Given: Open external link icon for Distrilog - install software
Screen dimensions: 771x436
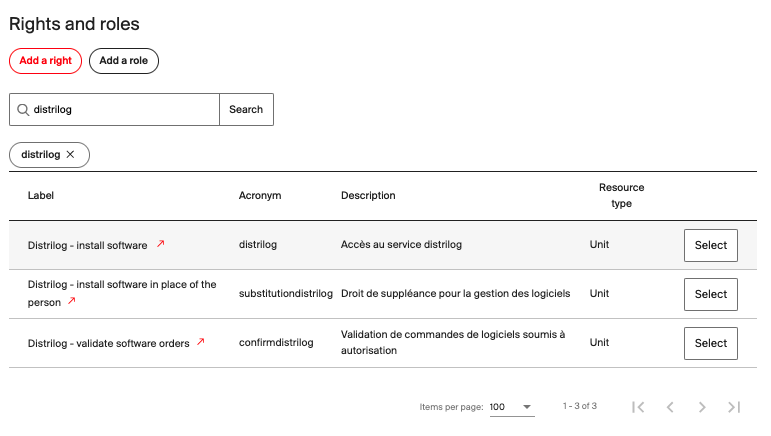Looking at the screenshot, I should [x=161, y=244].
